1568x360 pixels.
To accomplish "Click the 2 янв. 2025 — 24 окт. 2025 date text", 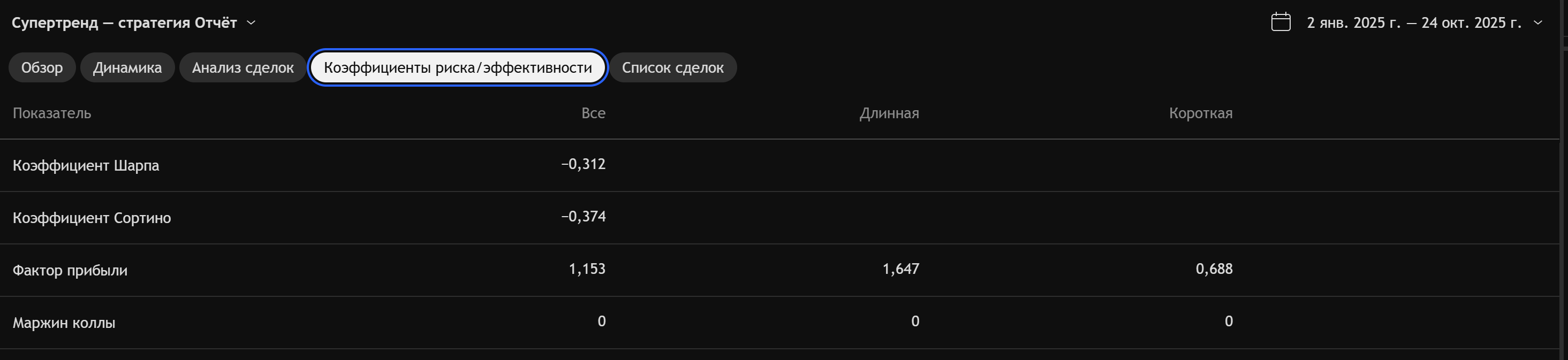I will tap(1413, 22).
